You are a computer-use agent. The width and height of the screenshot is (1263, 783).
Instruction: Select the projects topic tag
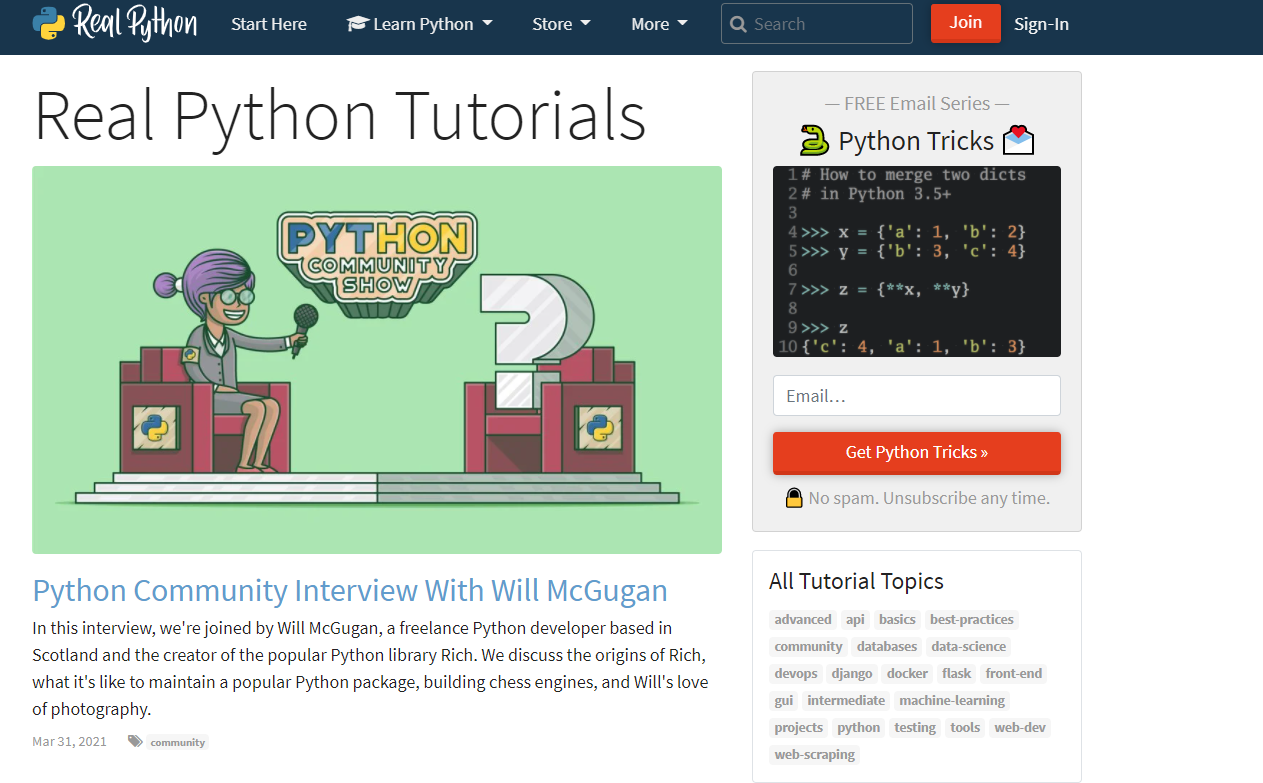[799, 727]
